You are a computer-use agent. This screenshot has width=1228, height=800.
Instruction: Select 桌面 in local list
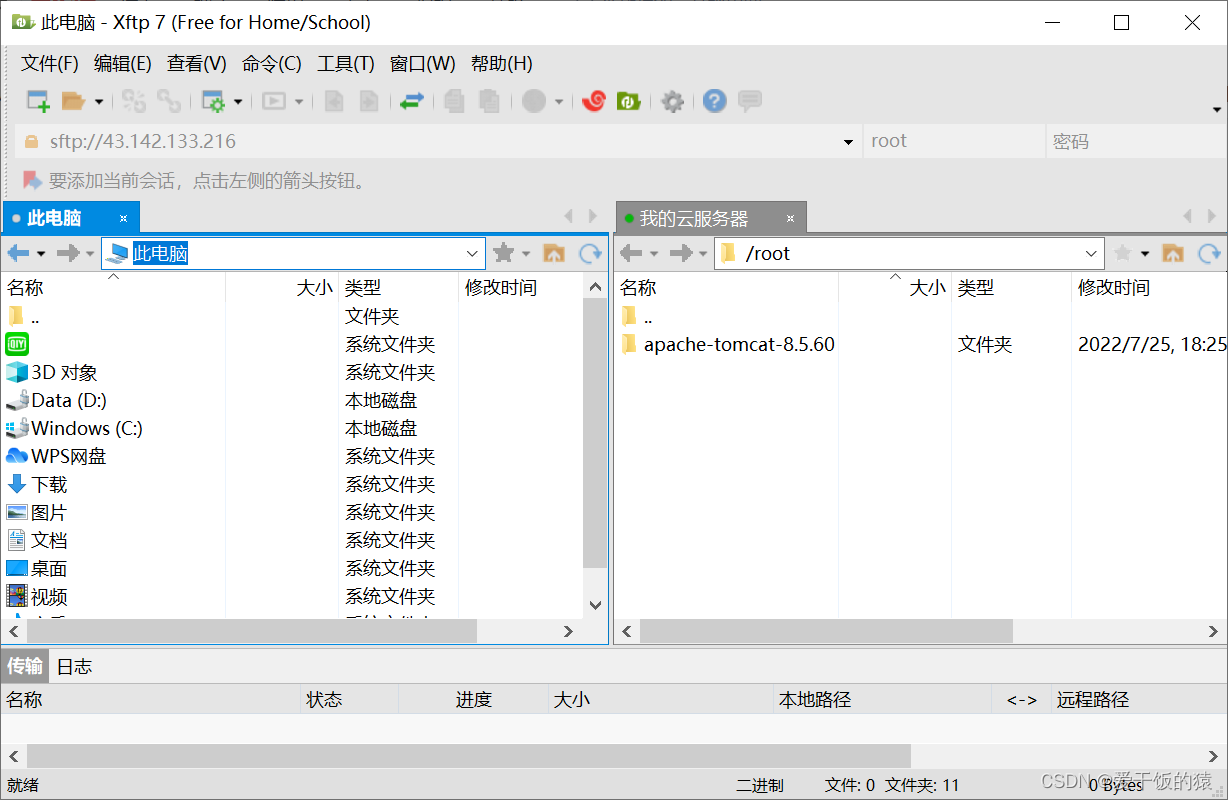49,569
